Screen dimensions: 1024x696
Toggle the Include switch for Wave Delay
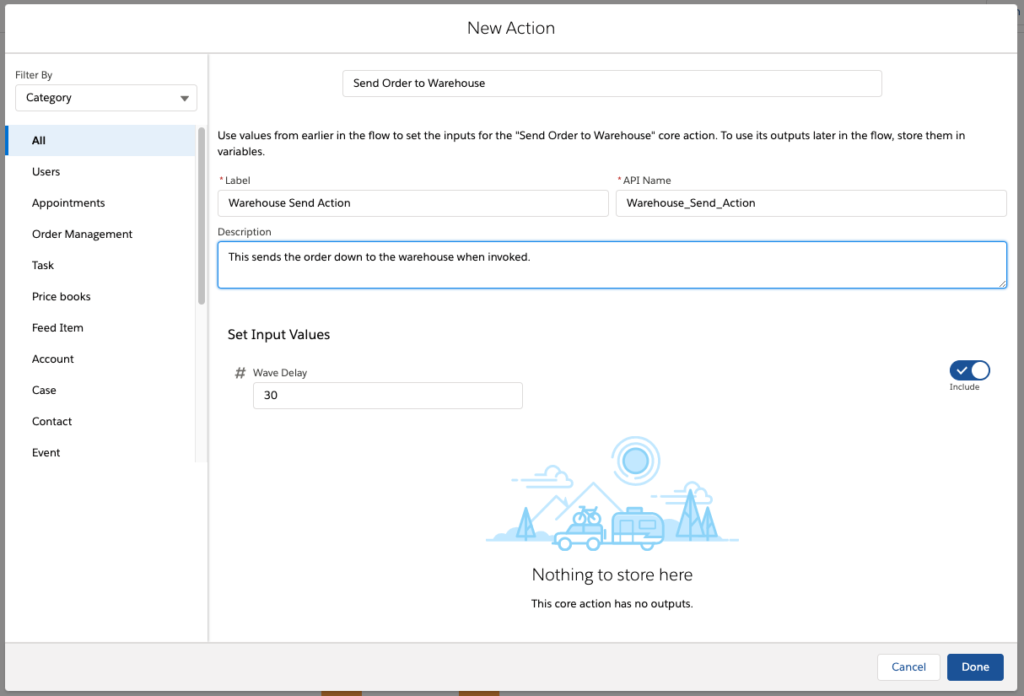coord(968,369)
